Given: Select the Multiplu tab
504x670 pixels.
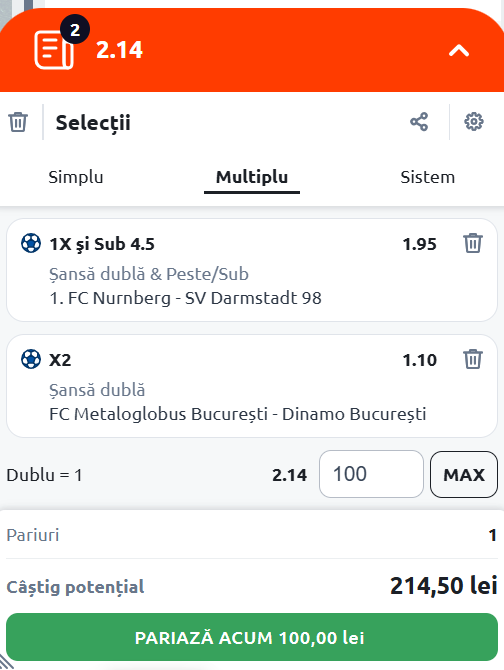Looking at the screenshot, I should pos(252,177).
